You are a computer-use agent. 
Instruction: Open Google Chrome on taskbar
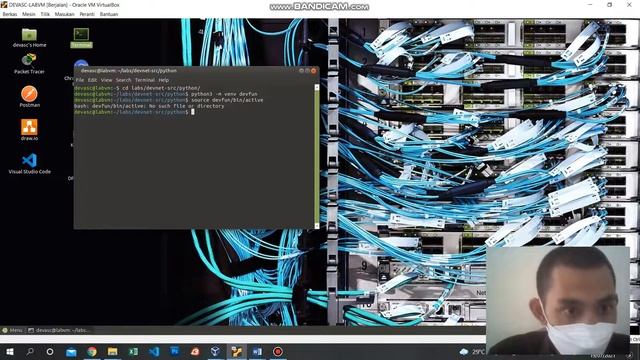tap(92, 351)
